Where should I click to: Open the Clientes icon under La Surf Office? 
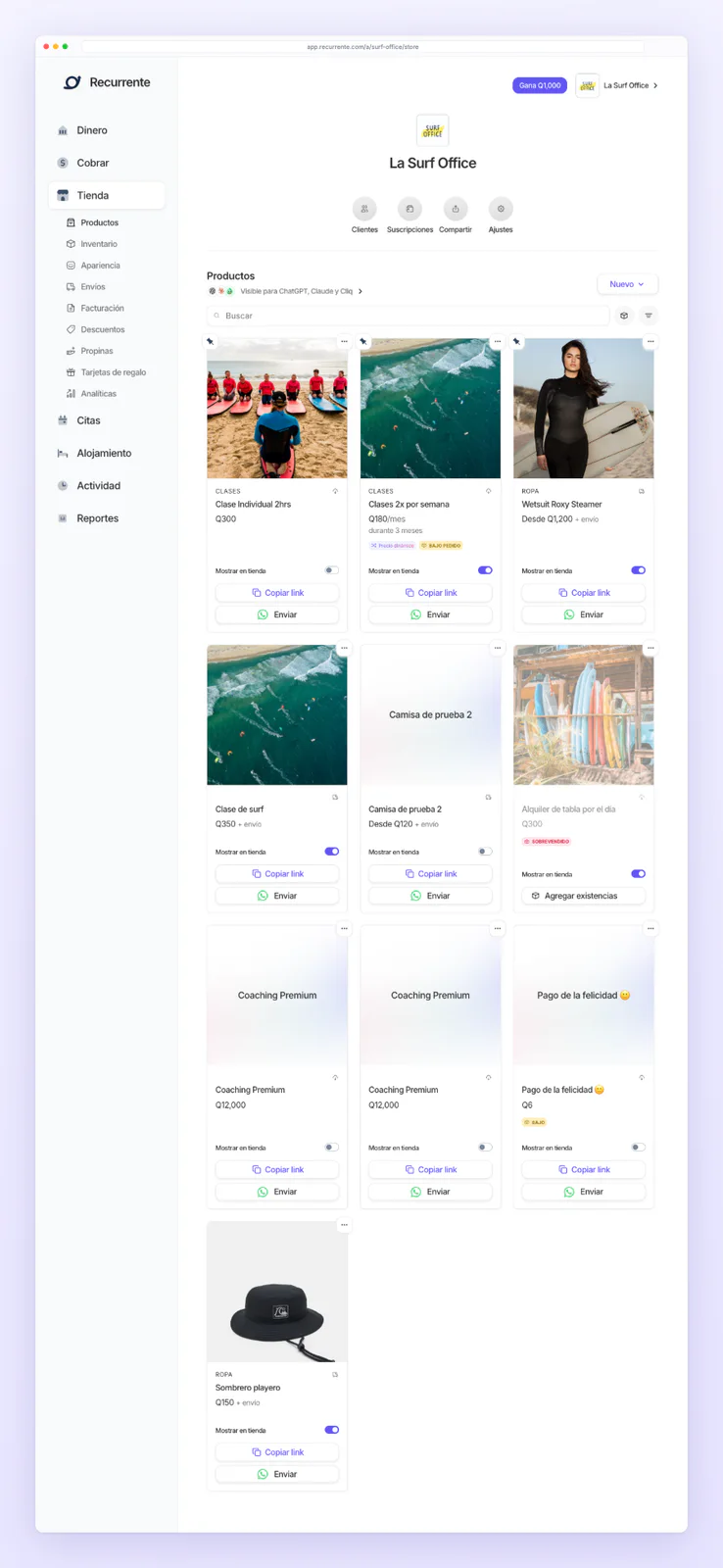[364, 209]
